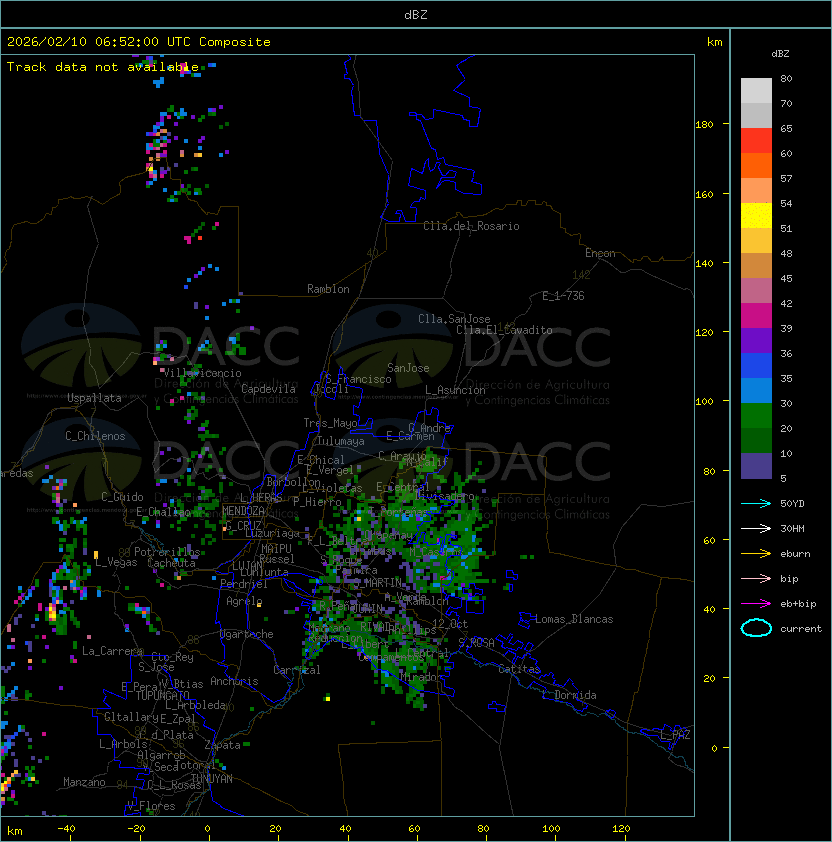The image size is (832, 842).
Task: Click the Uspallata map label
Action: (x=94, y=398)
